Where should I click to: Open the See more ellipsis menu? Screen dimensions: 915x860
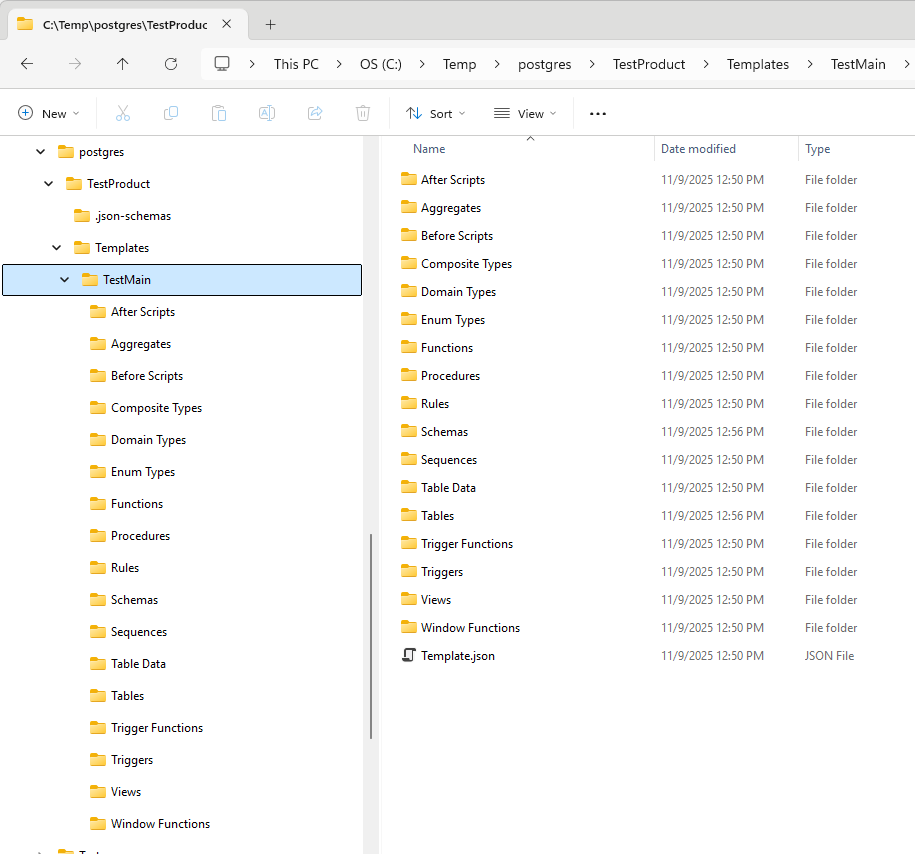[x=597, y=113]
